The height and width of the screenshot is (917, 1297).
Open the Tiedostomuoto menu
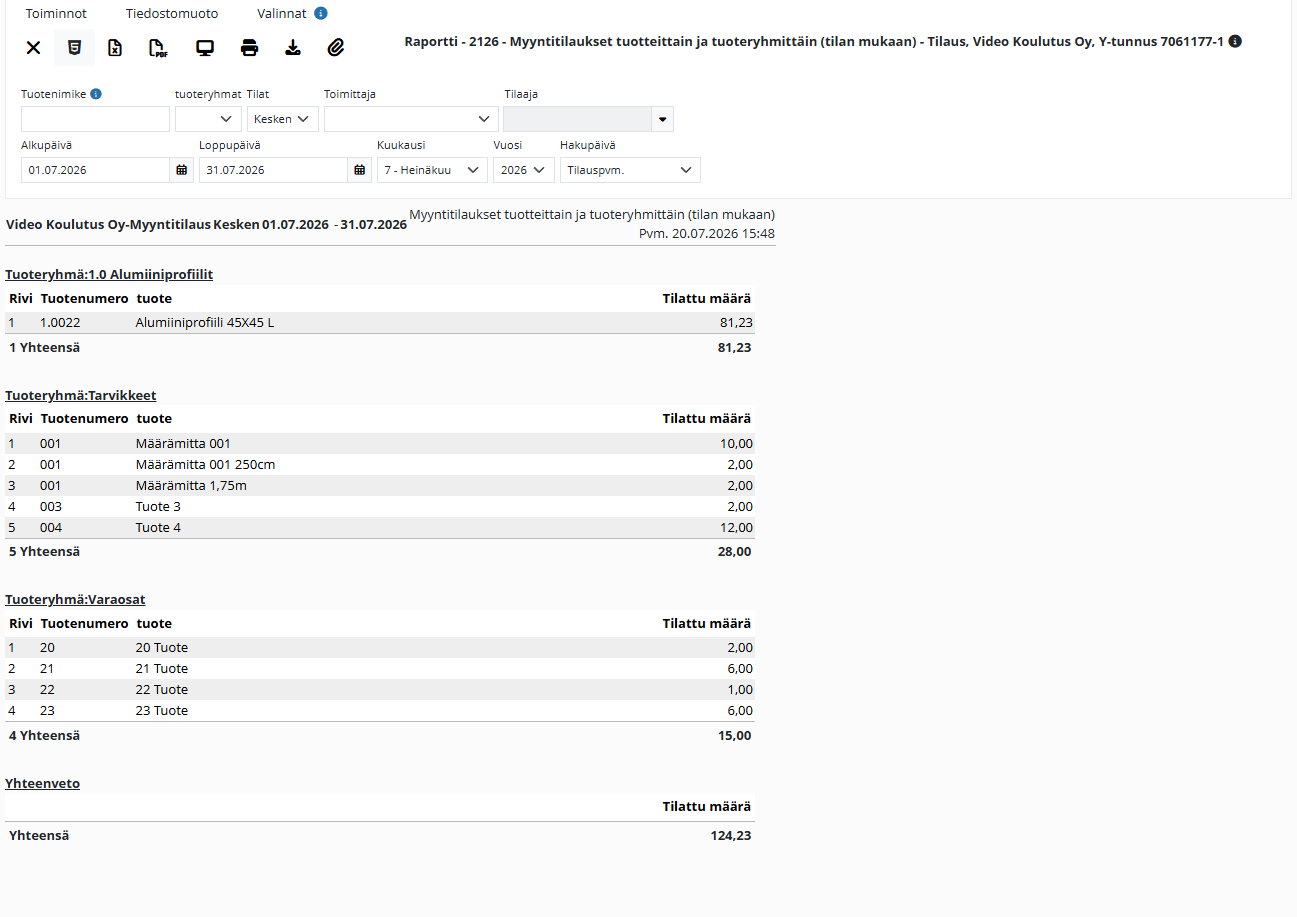pyautogui.click(x=172, y=14)
